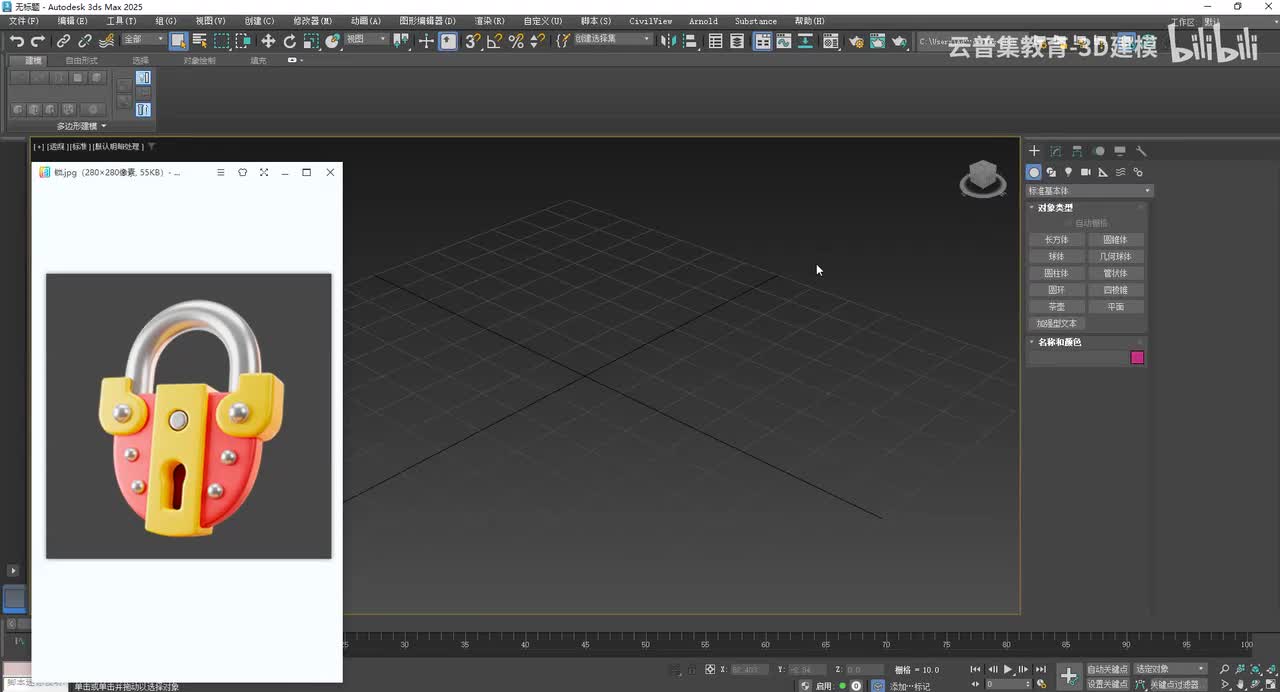Open the 标准基本体 primitive type dropdown
Image resolution: width=1280 pixels, height=692 pixels.
(x=1089, y=191)
